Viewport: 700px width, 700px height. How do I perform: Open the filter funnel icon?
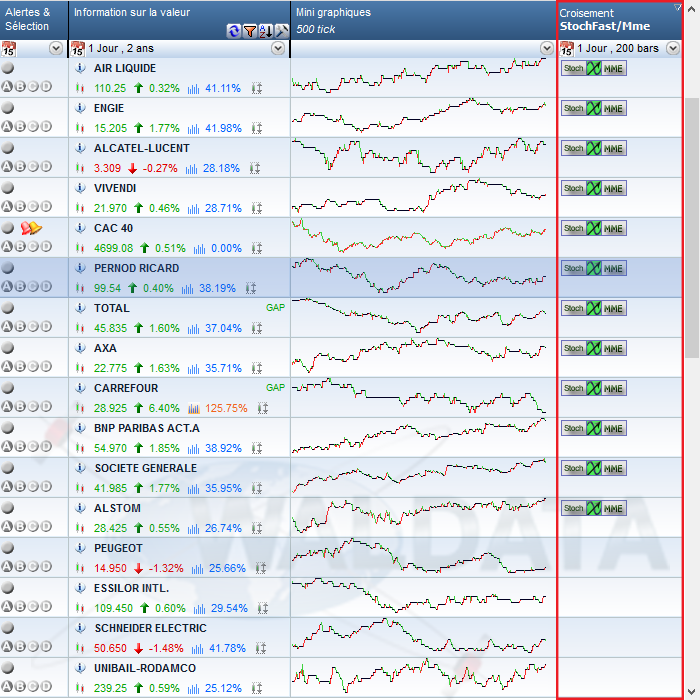click(x=250, y=31)
